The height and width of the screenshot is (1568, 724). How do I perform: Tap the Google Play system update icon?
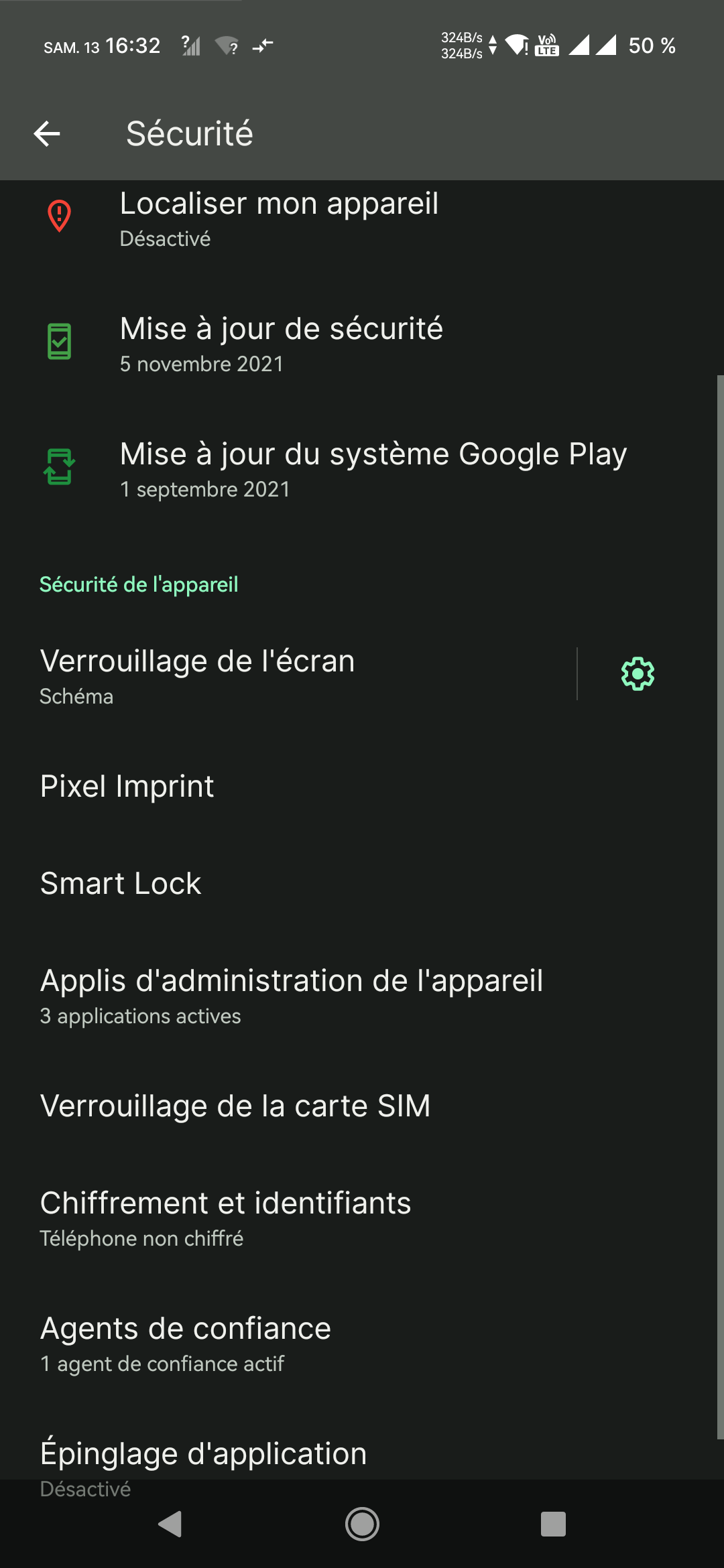coord(59,466)
